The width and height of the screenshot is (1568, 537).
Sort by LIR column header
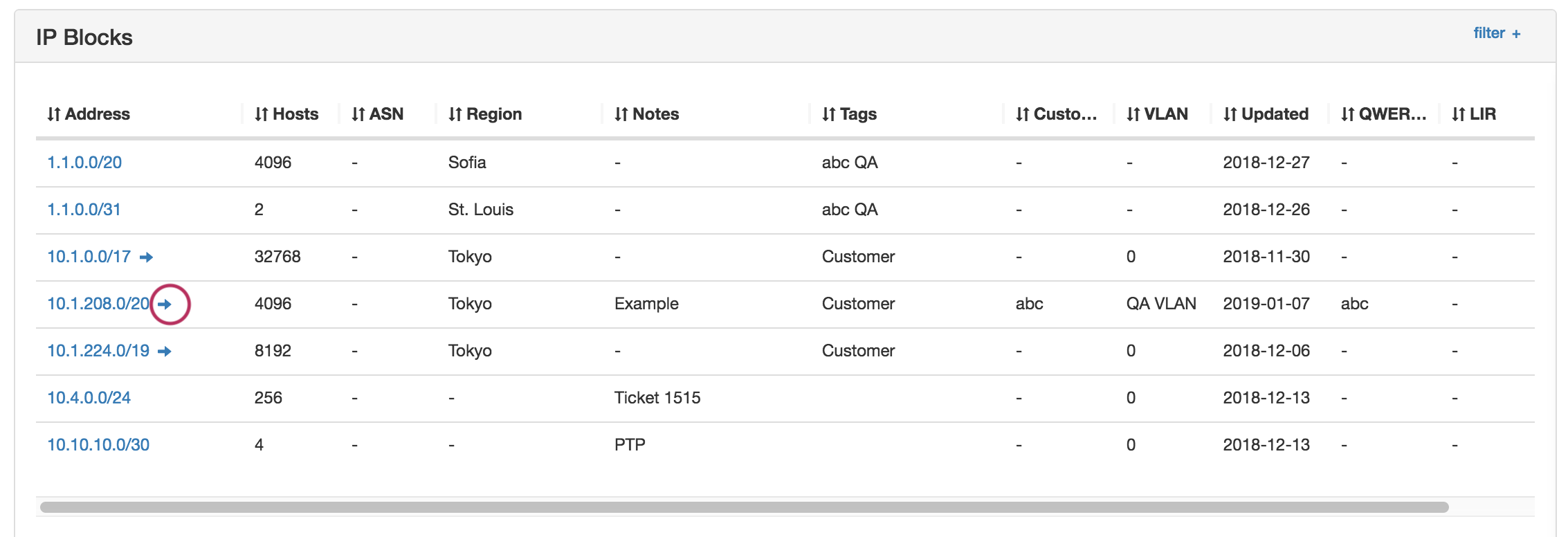click(1474, 114)
